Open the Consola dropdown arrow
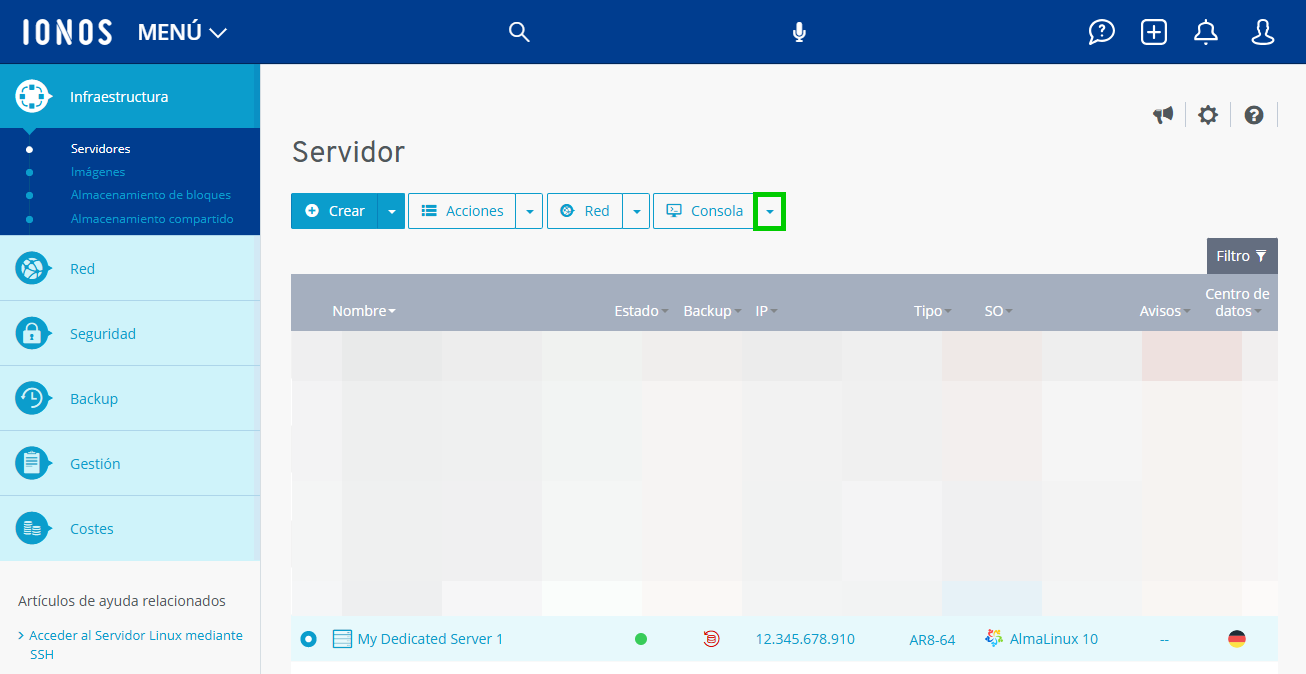Screen dimensions: 1306x674 coord(769,211)
